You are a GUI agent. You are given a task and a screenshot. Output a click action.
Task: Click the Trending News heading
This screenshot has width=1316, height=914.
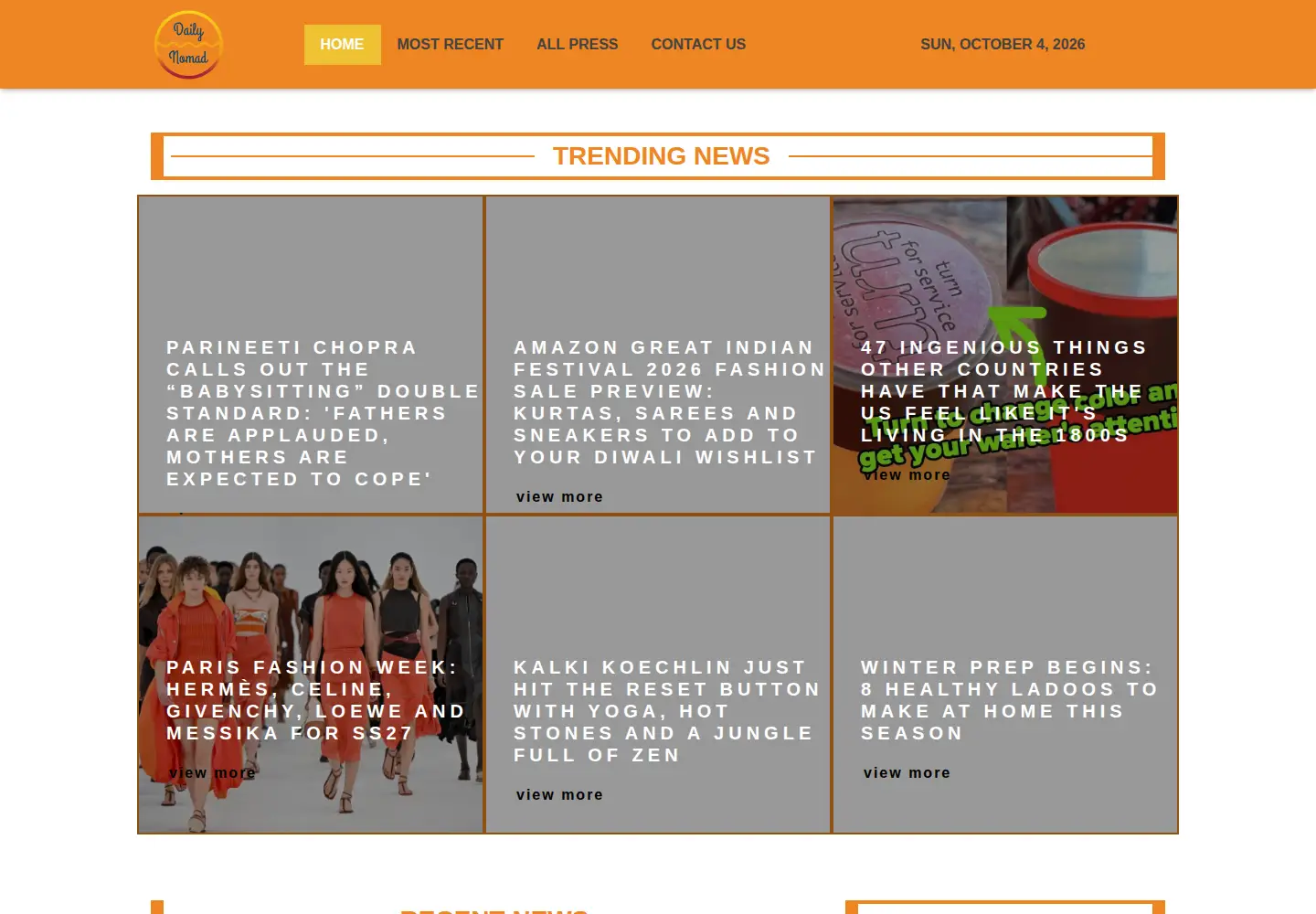click(661, 156)
